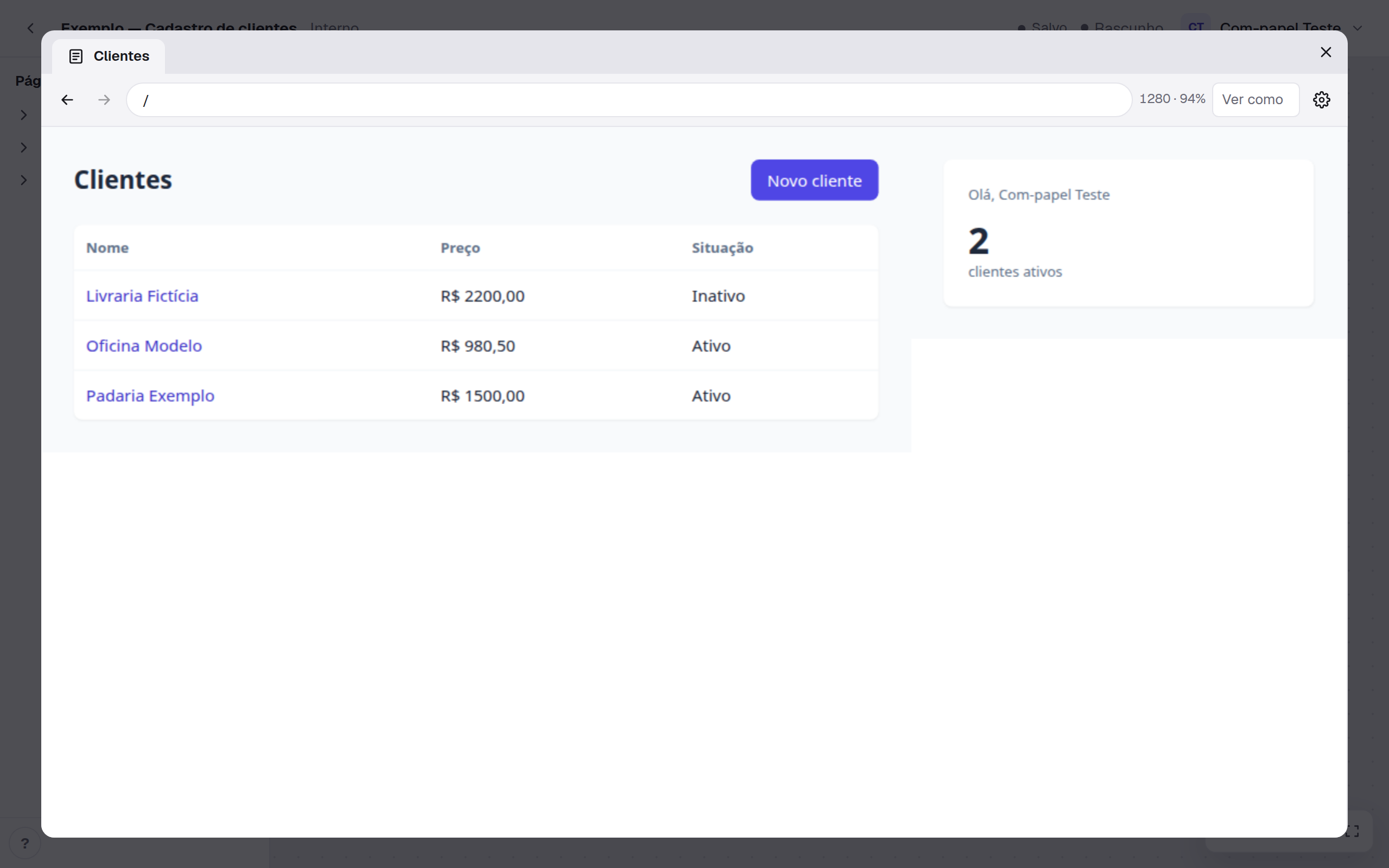Expand second sidebar tree chevron
1389x868 pixels.
click(x=23, y=148)
